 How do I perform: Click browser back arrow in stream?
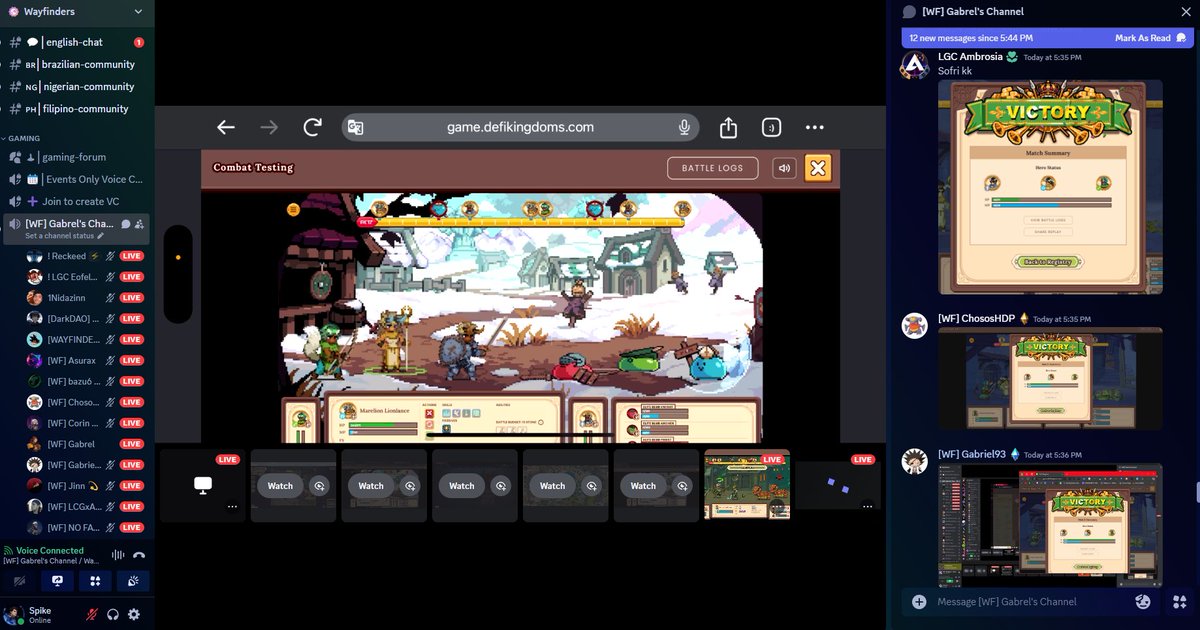tap(226, 127)
